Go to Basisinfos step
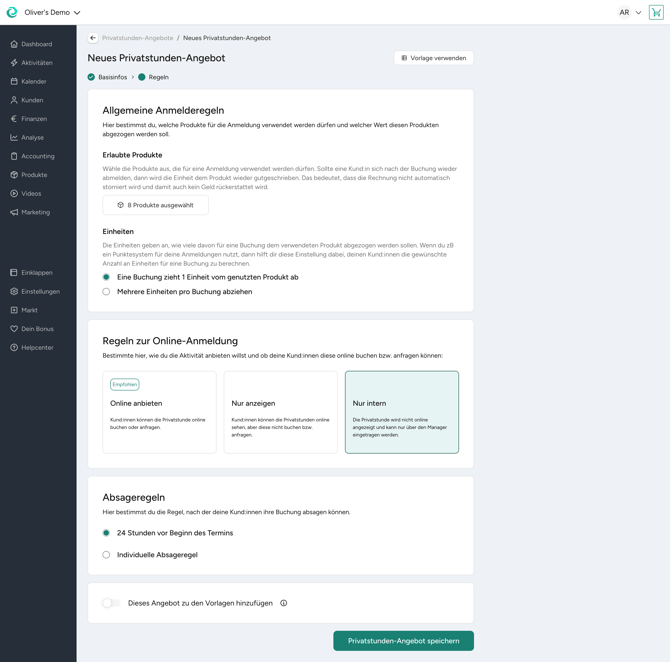 (111, 77)
